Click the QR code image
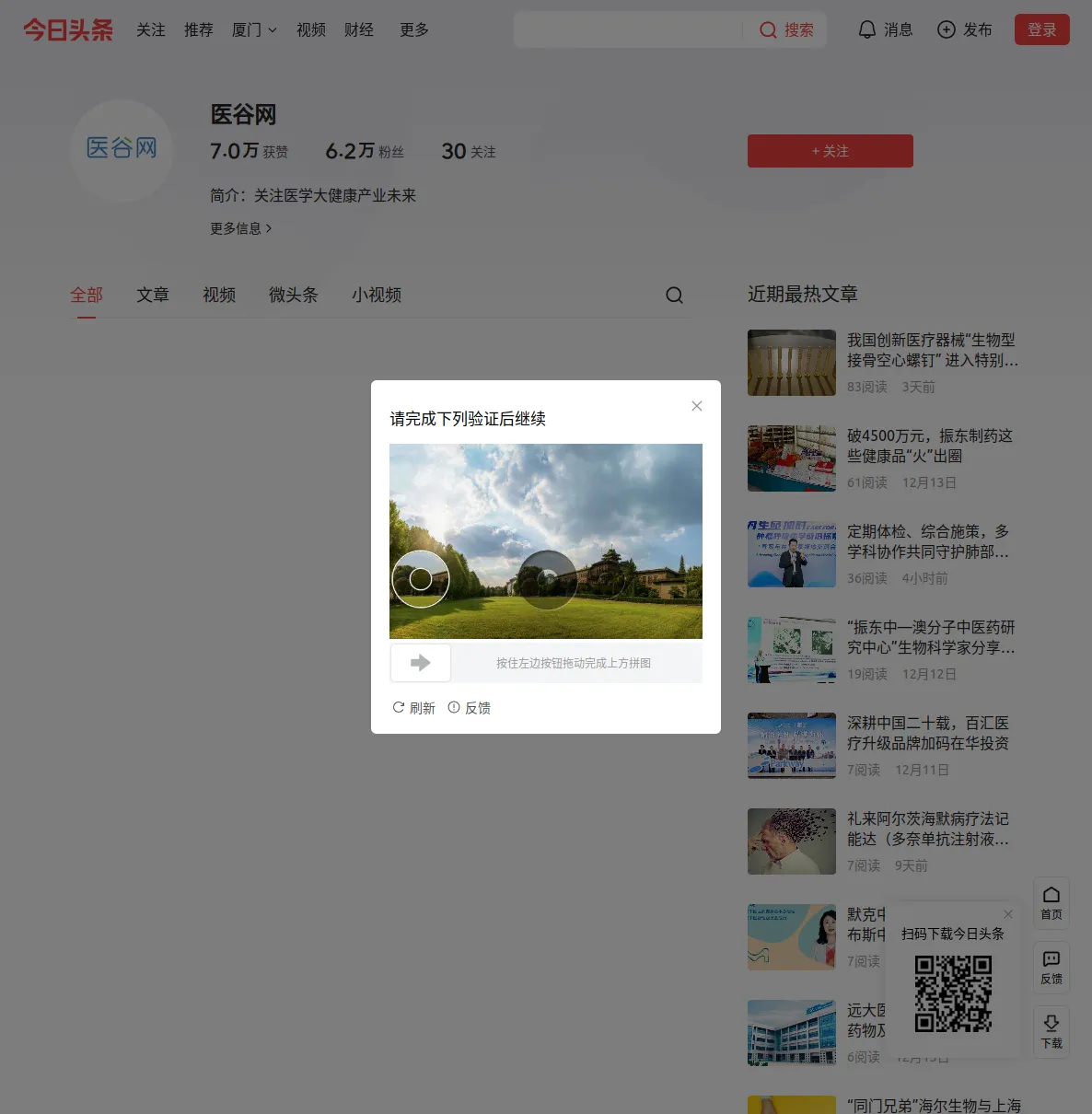1092x1114 pixels. pos(953,993)
